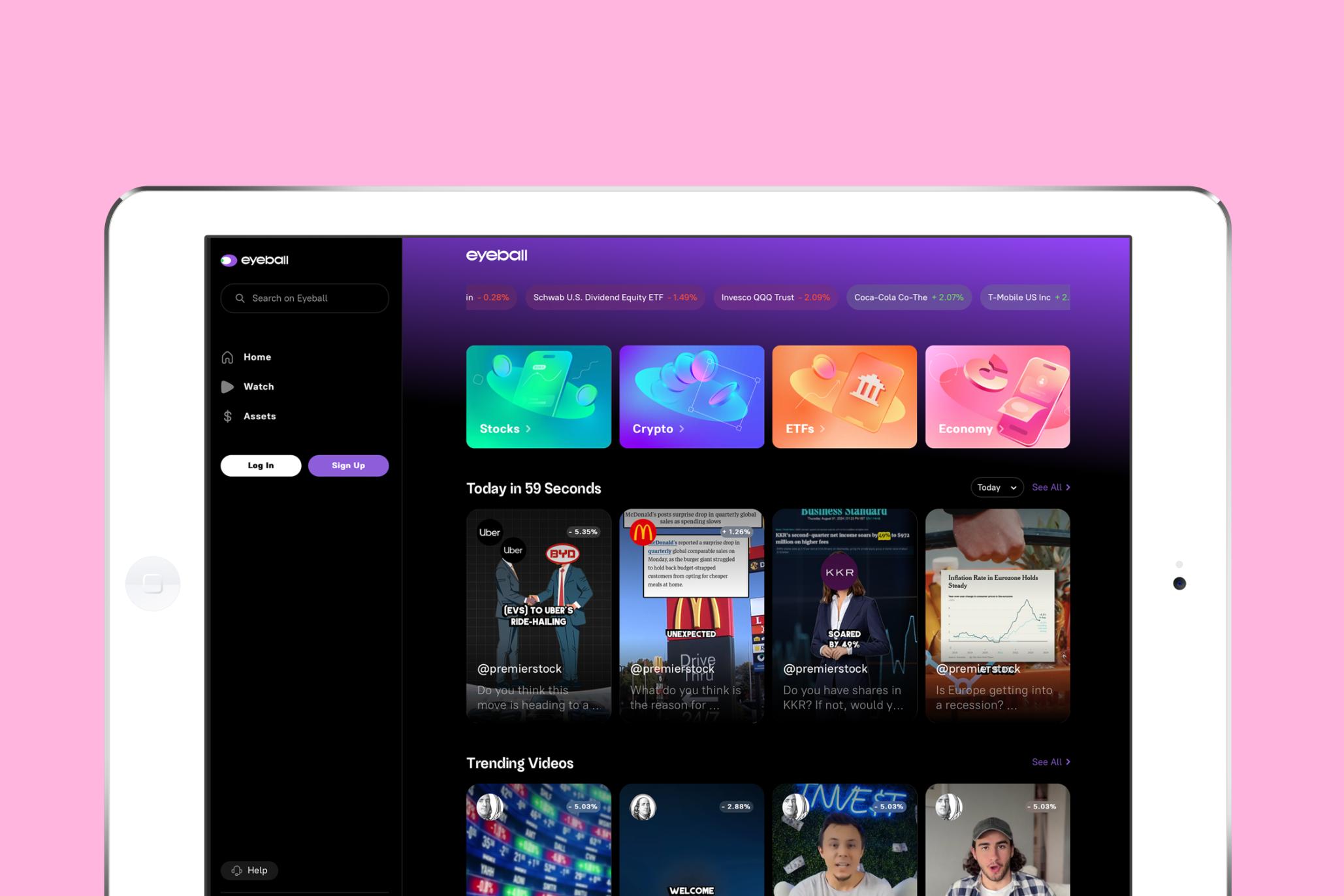The height and width of the screenshot is (896, 1344).
Task: Click the KKR logo circle on video
Action: pyautogui.click(x=839, y=572)
